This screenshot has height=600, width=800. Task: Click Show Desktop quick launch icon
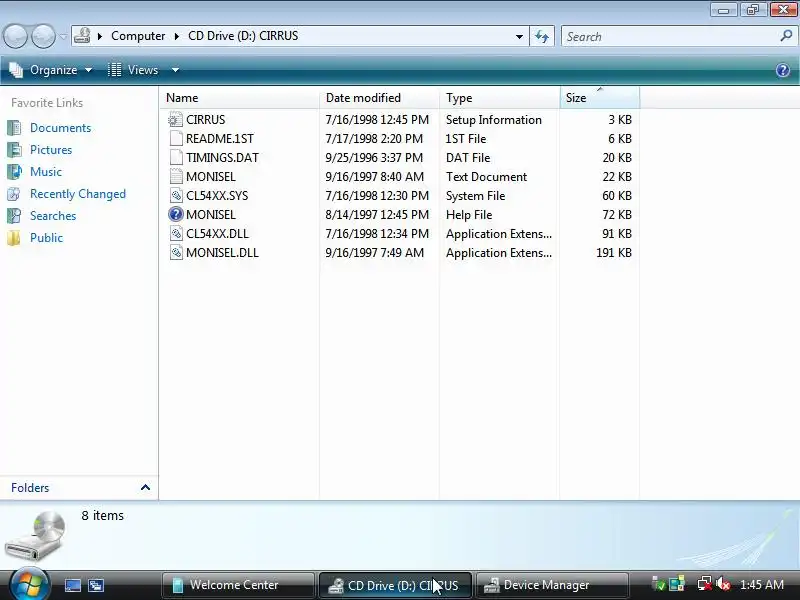[72, 585]
